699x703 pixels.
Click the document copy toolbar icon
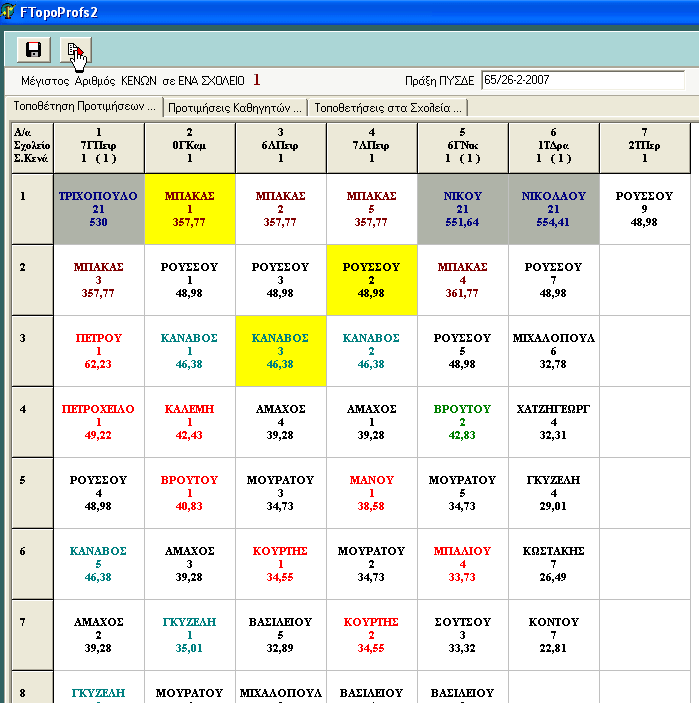tap(74, 50)
